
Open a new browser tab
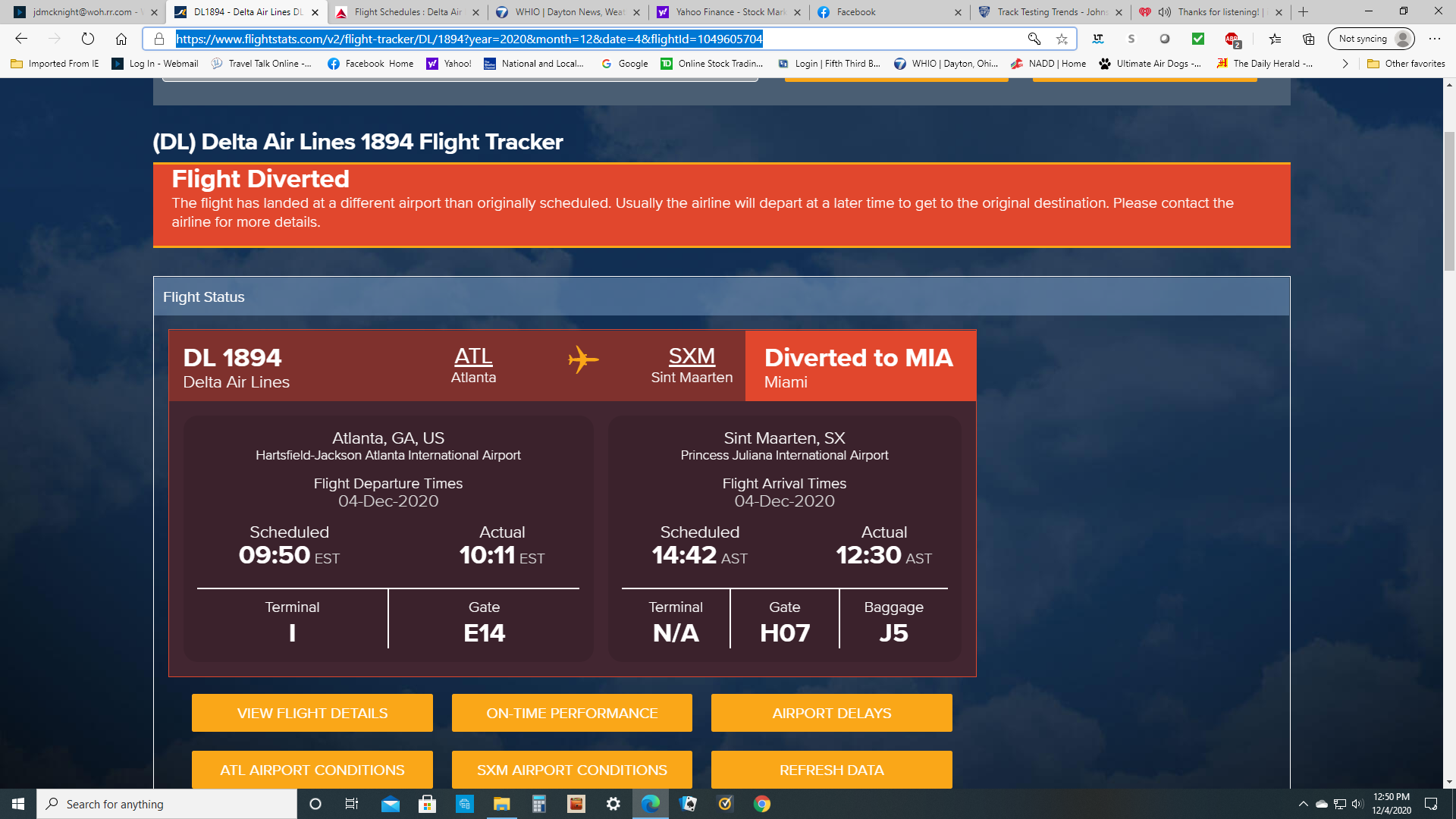tap(1304, 12)
